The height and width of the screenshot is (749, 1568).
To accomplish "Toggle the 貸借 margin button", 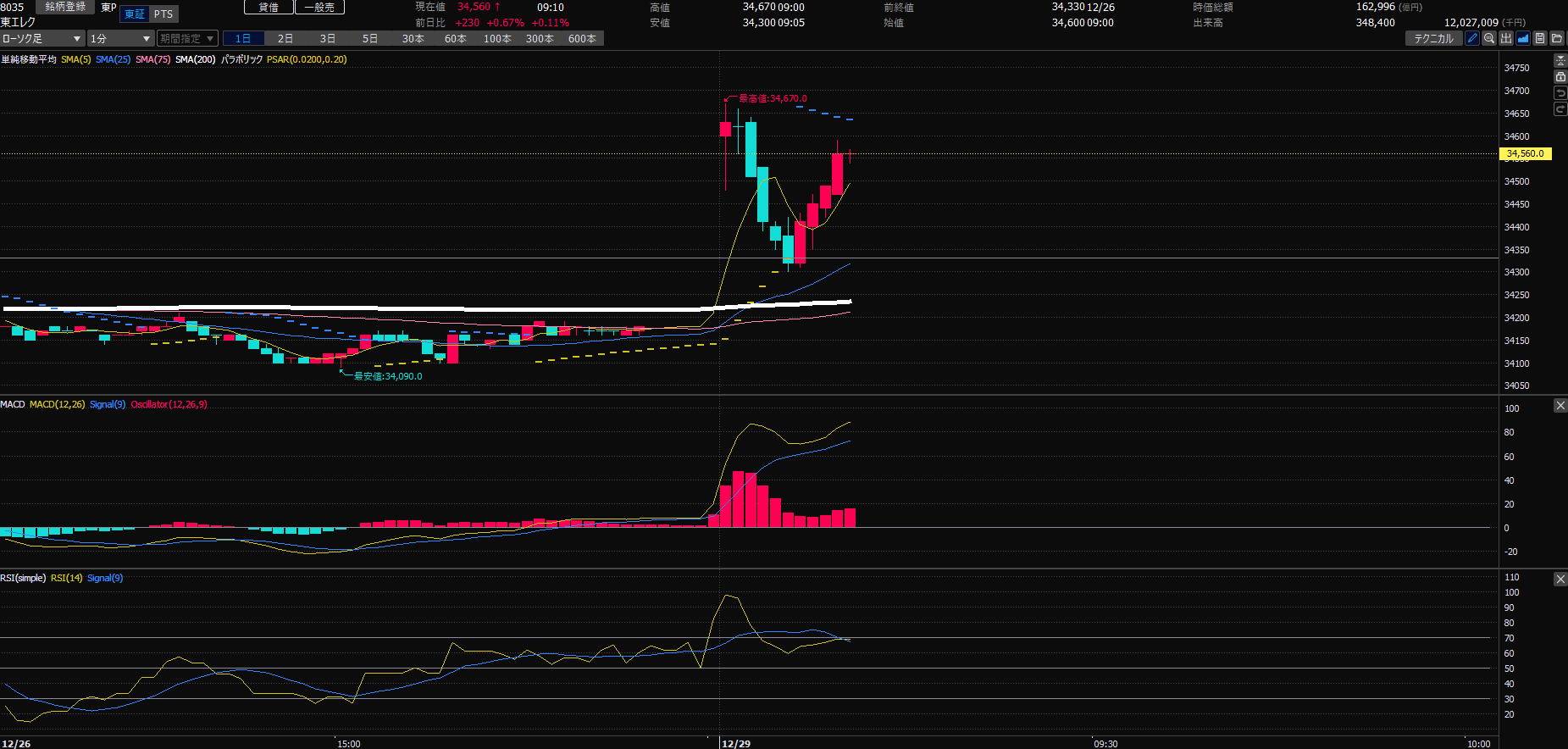I will pyautogui.click(x=269, y=7).
